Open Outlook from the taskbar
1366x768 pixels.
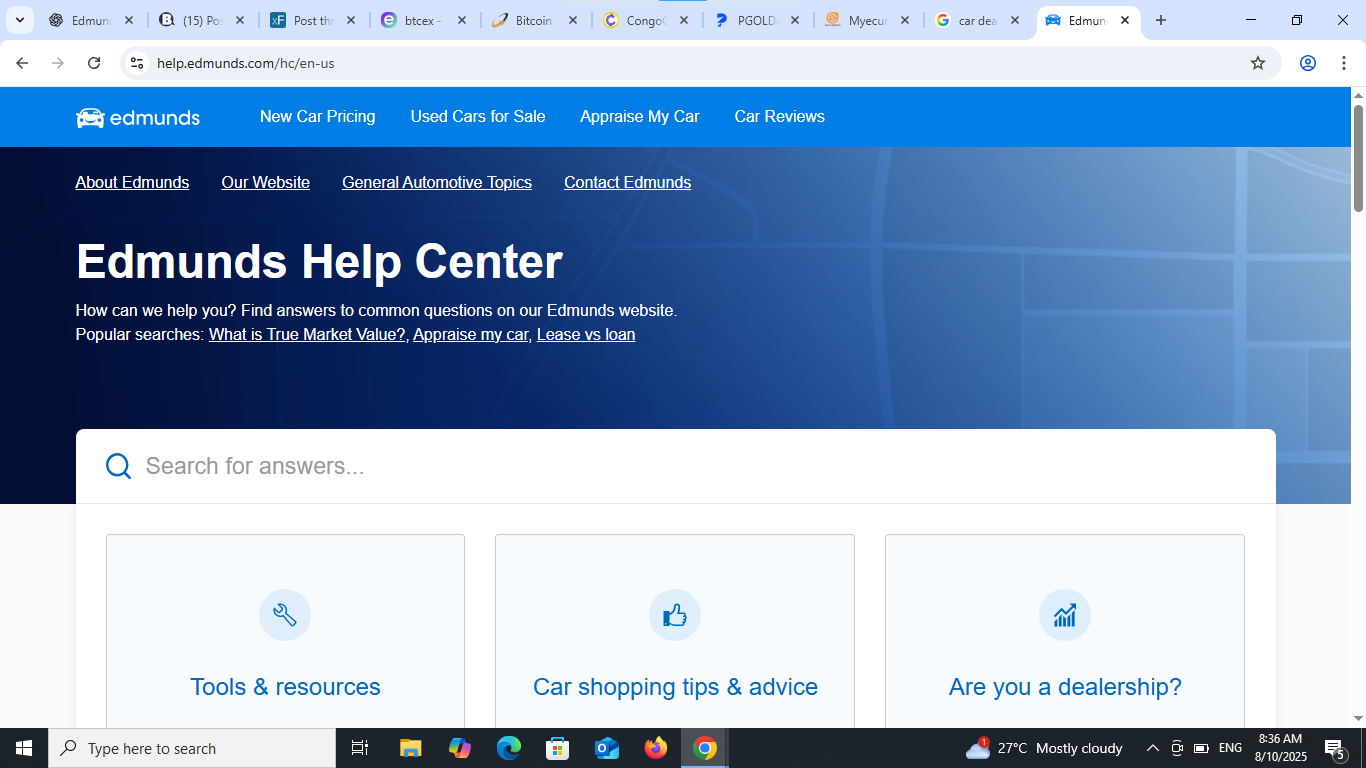click(607, 748)
